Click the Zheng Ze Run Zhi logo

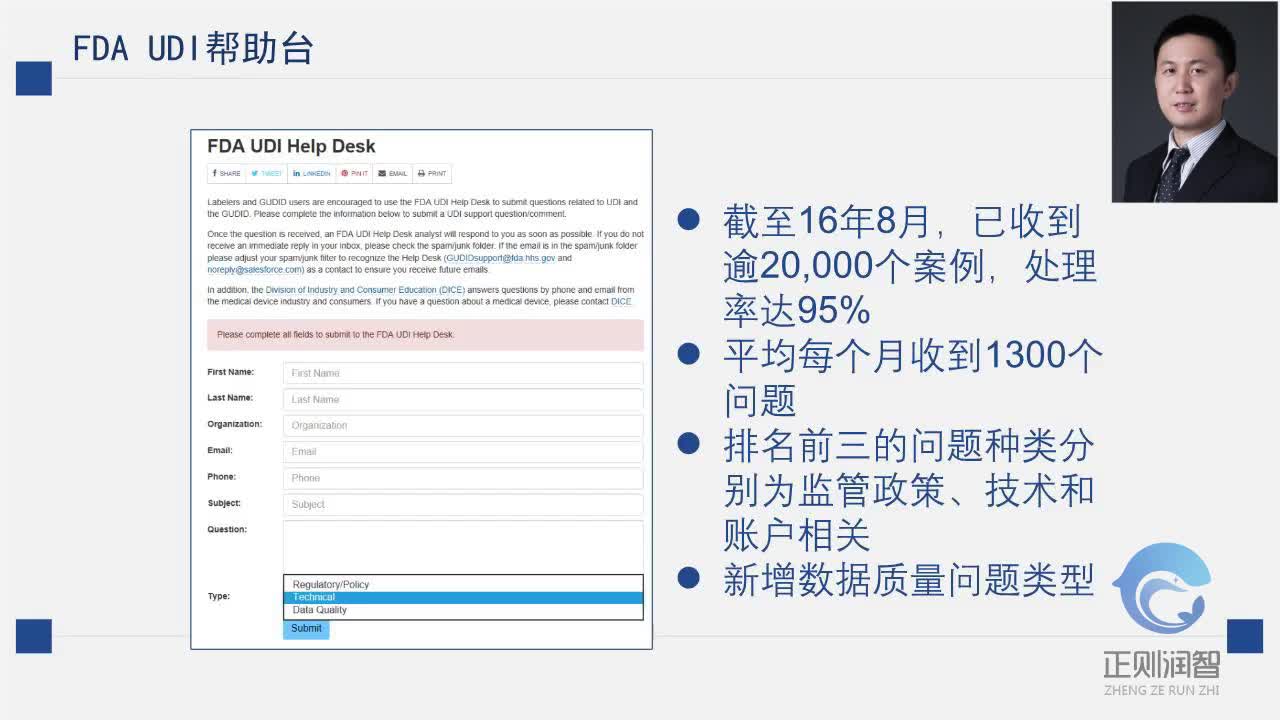1161,618
